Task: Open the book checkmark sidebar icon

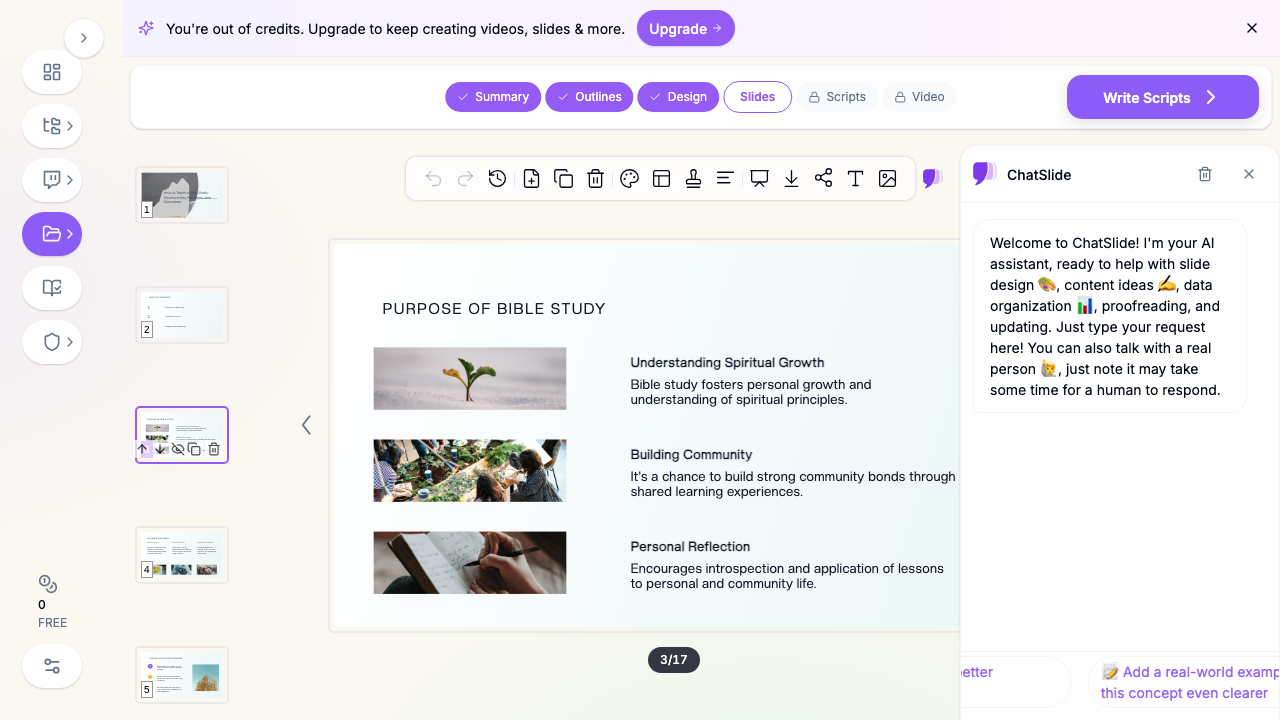Action: pyautogui.click(x=52, y=288)
